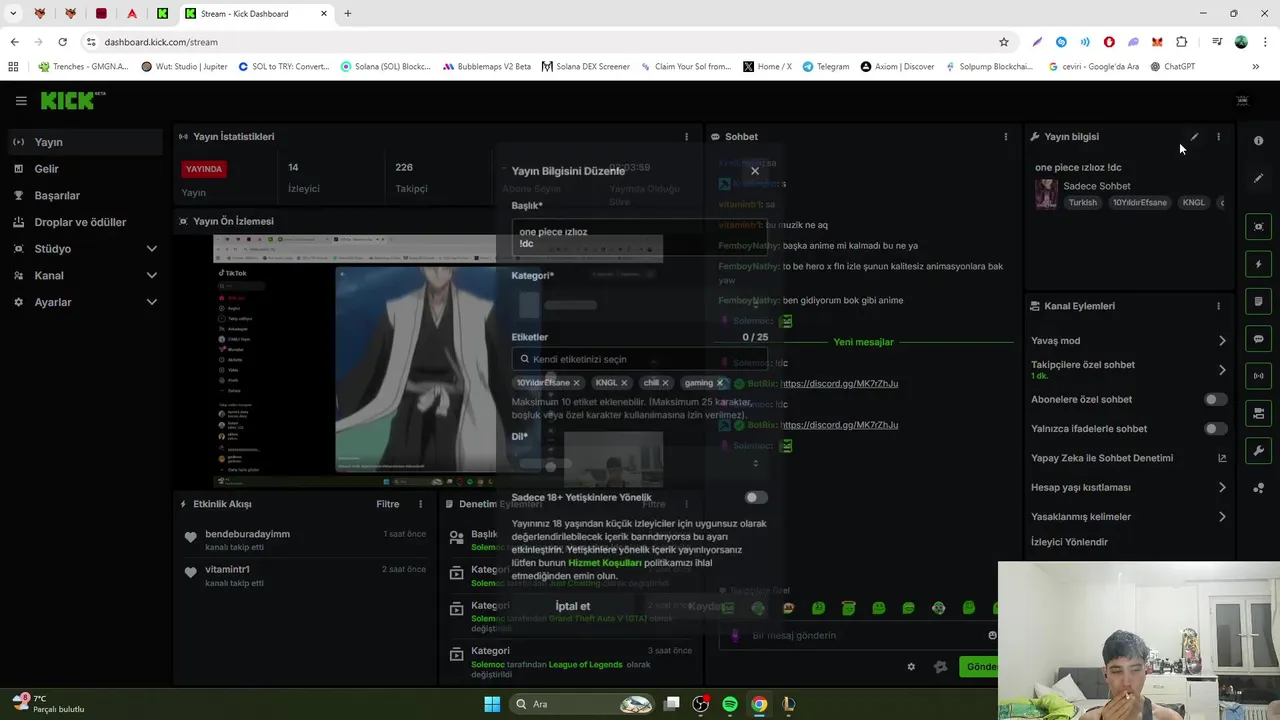The height and width of the screenshot is (720, 1280).
Task: Open Telegram bookmark
Action: [825, 67]
